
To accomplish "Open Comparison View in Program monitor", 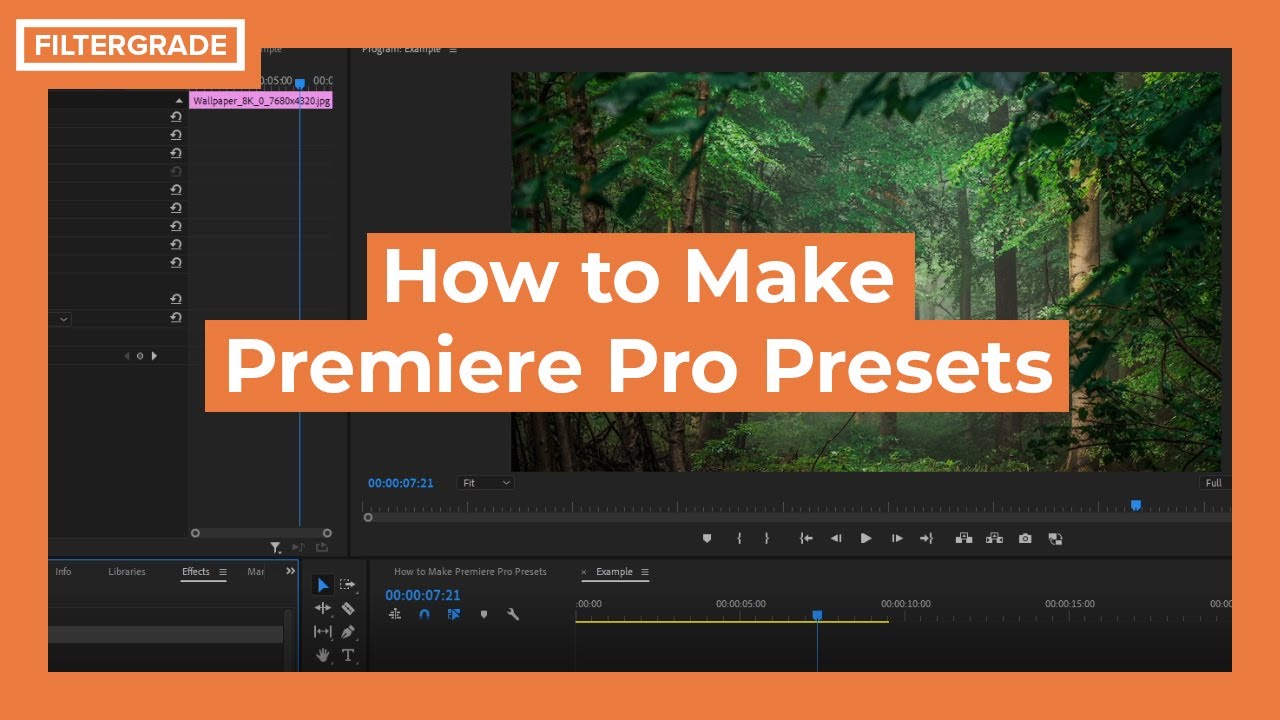I will [x=1055, y=538].
